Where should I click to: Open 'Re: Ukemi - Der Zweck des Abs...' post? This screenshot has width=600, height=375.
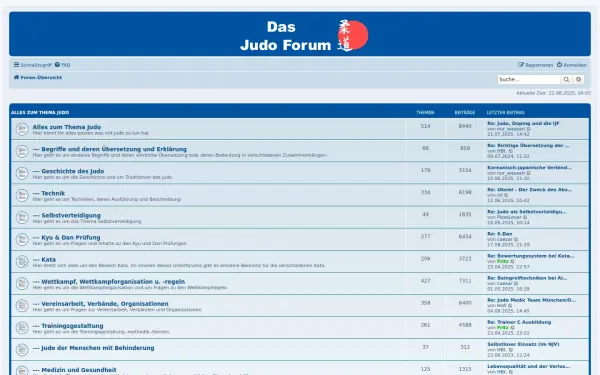(x=530, y=189)
